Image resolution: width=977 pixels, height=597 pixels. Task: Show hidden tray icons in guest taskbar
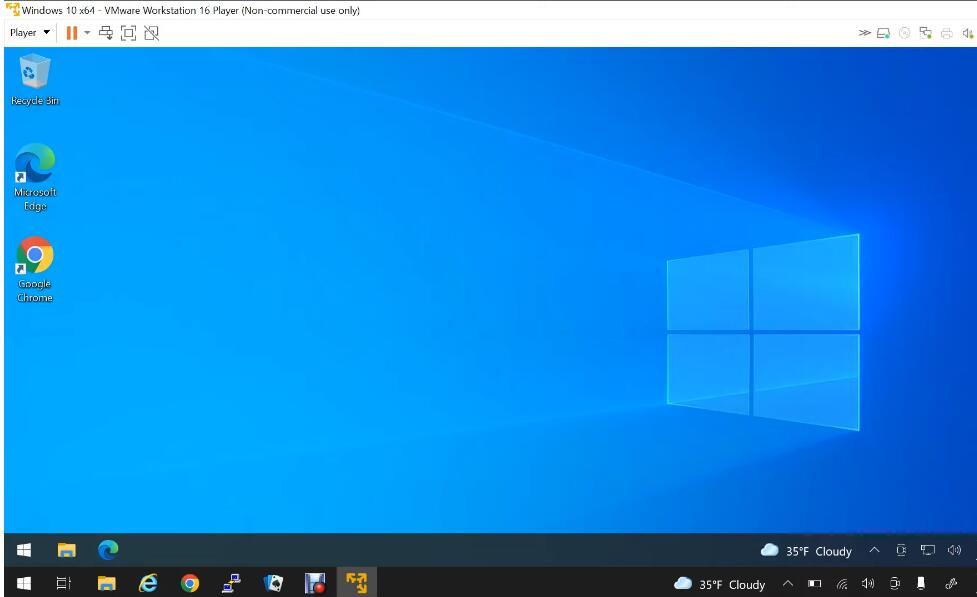pyautogui.click(x=874, y=550)
